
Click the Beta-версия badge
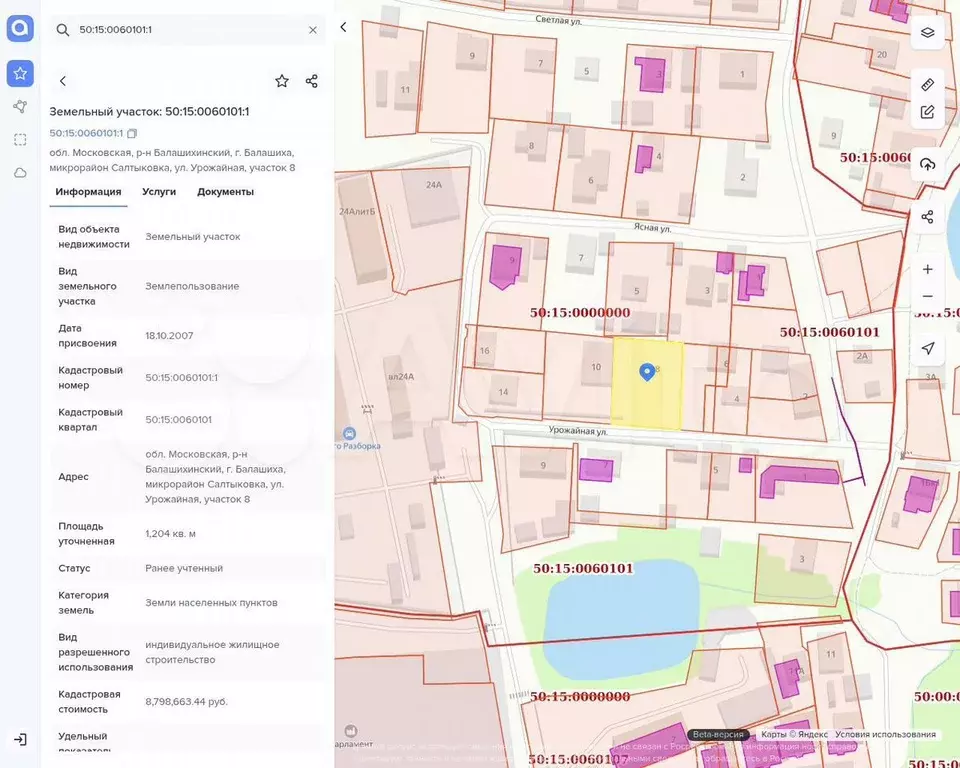718,734
